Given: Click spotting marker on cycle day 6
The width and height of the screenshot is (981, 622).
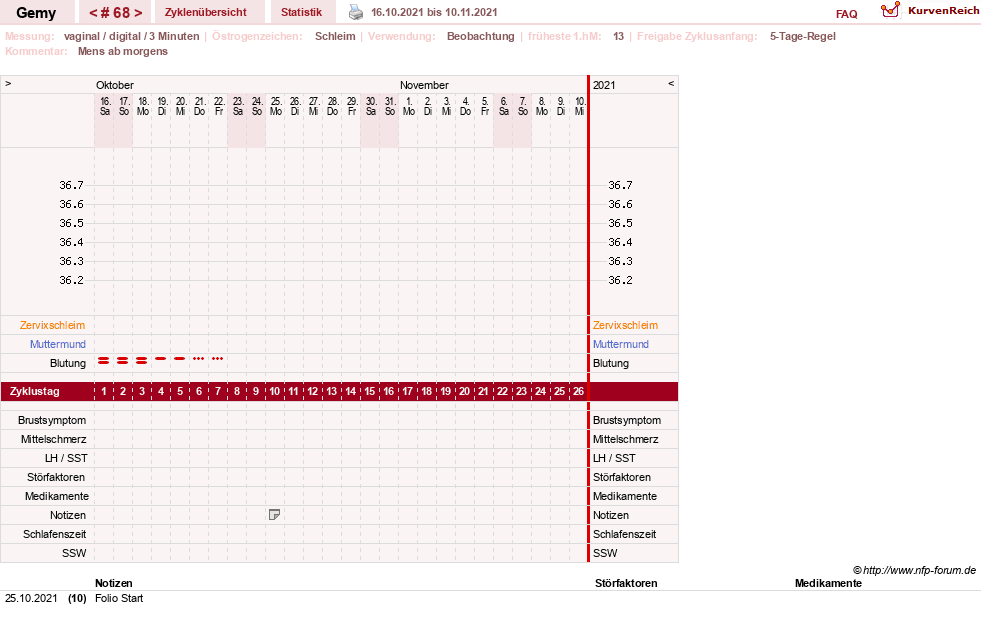Looking at the screenshot, I should (x=198, y=359).
